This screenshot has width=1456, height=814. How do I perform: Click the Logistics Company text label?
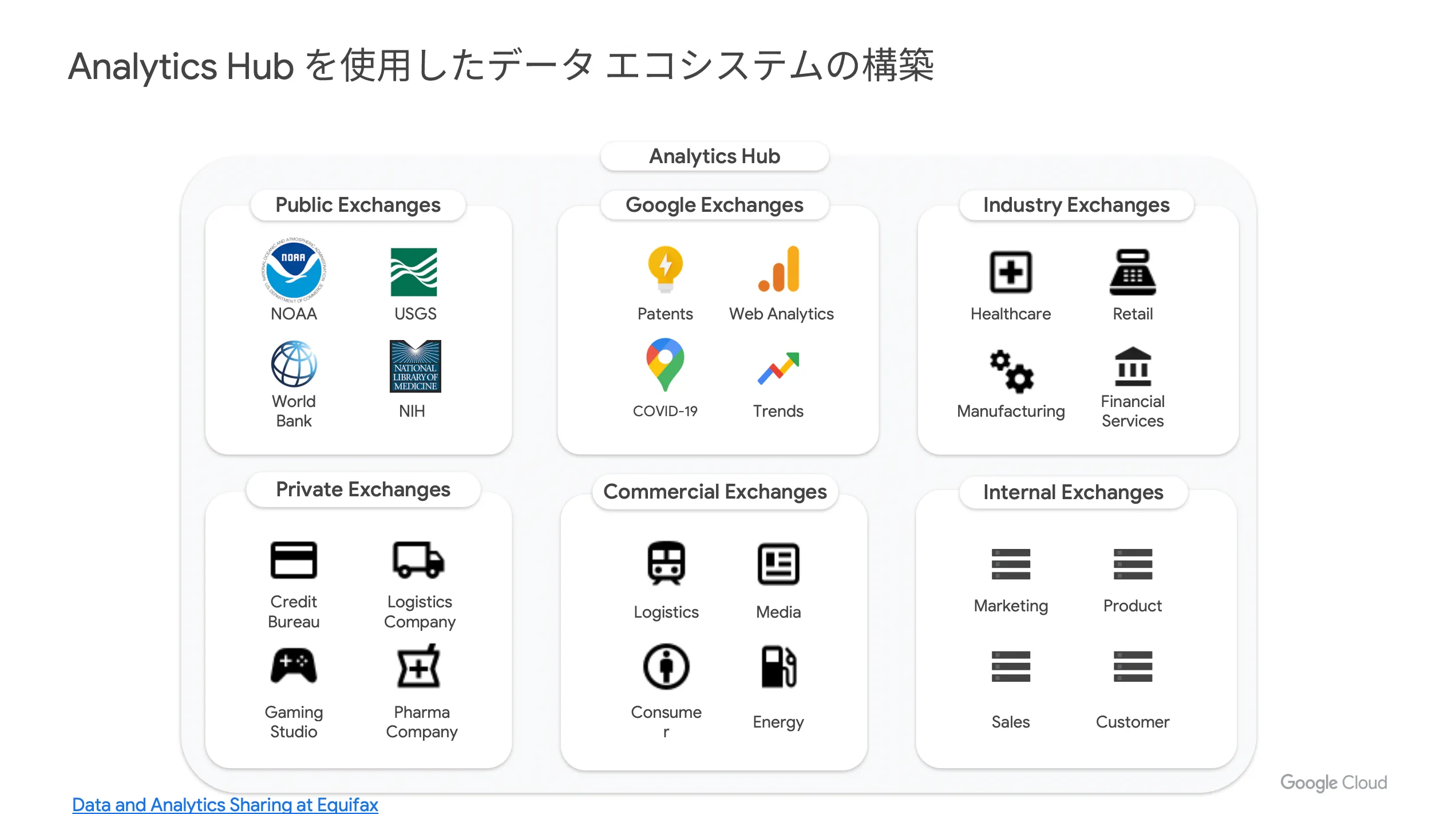[x=420, y=611]
